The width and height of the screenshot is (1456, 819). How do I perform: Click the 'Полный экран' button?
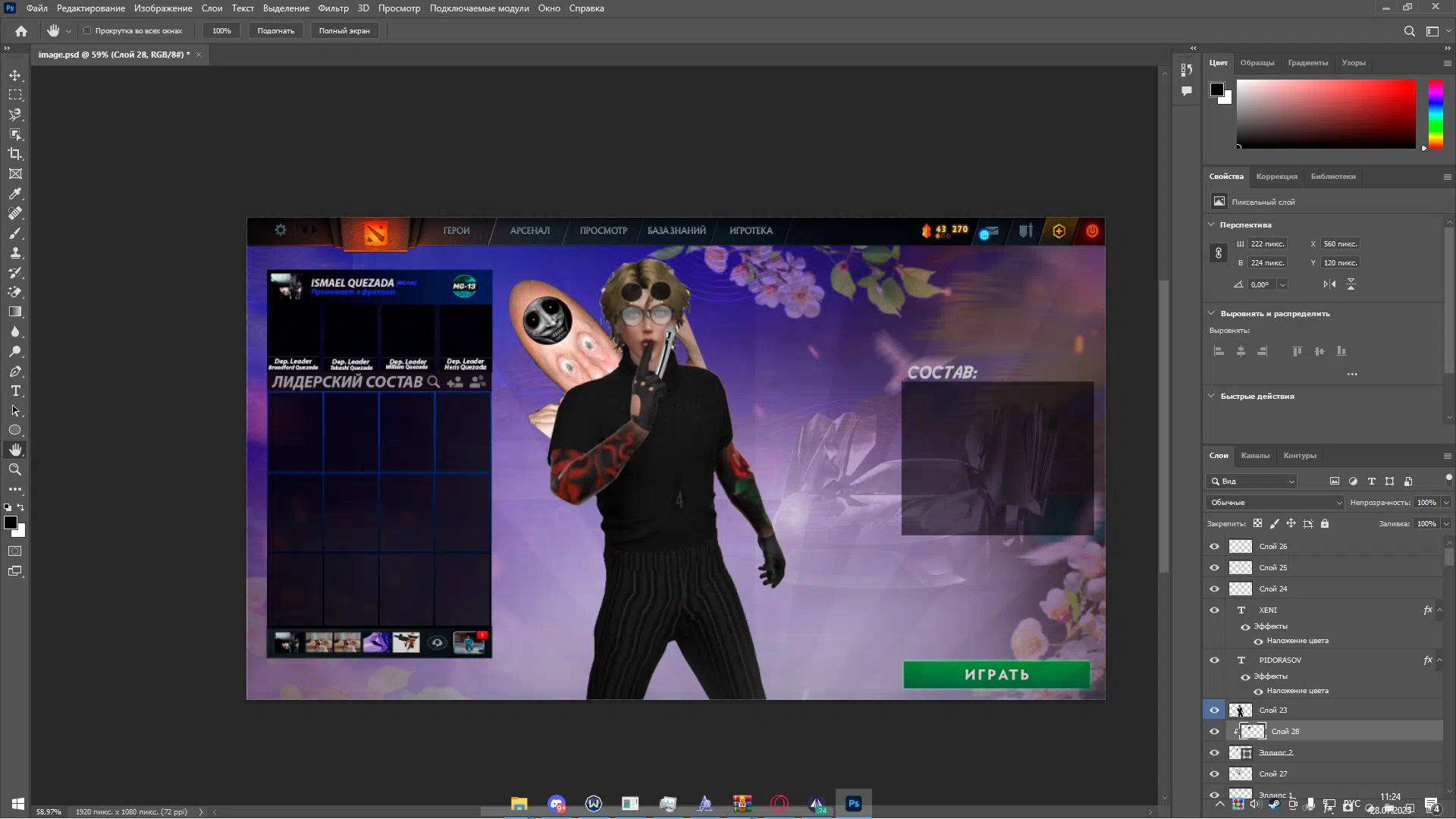tap(344, 31)
